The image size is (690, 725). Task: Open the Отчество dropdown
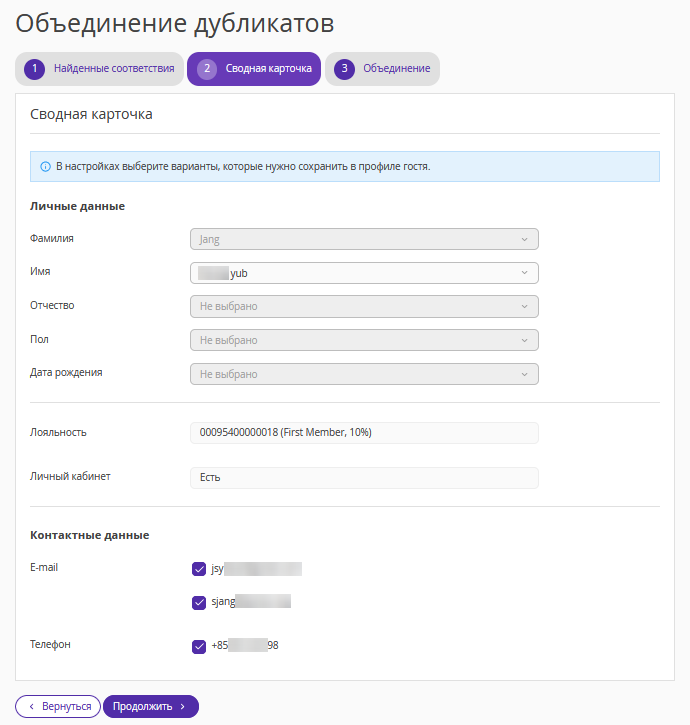[364, 306]
